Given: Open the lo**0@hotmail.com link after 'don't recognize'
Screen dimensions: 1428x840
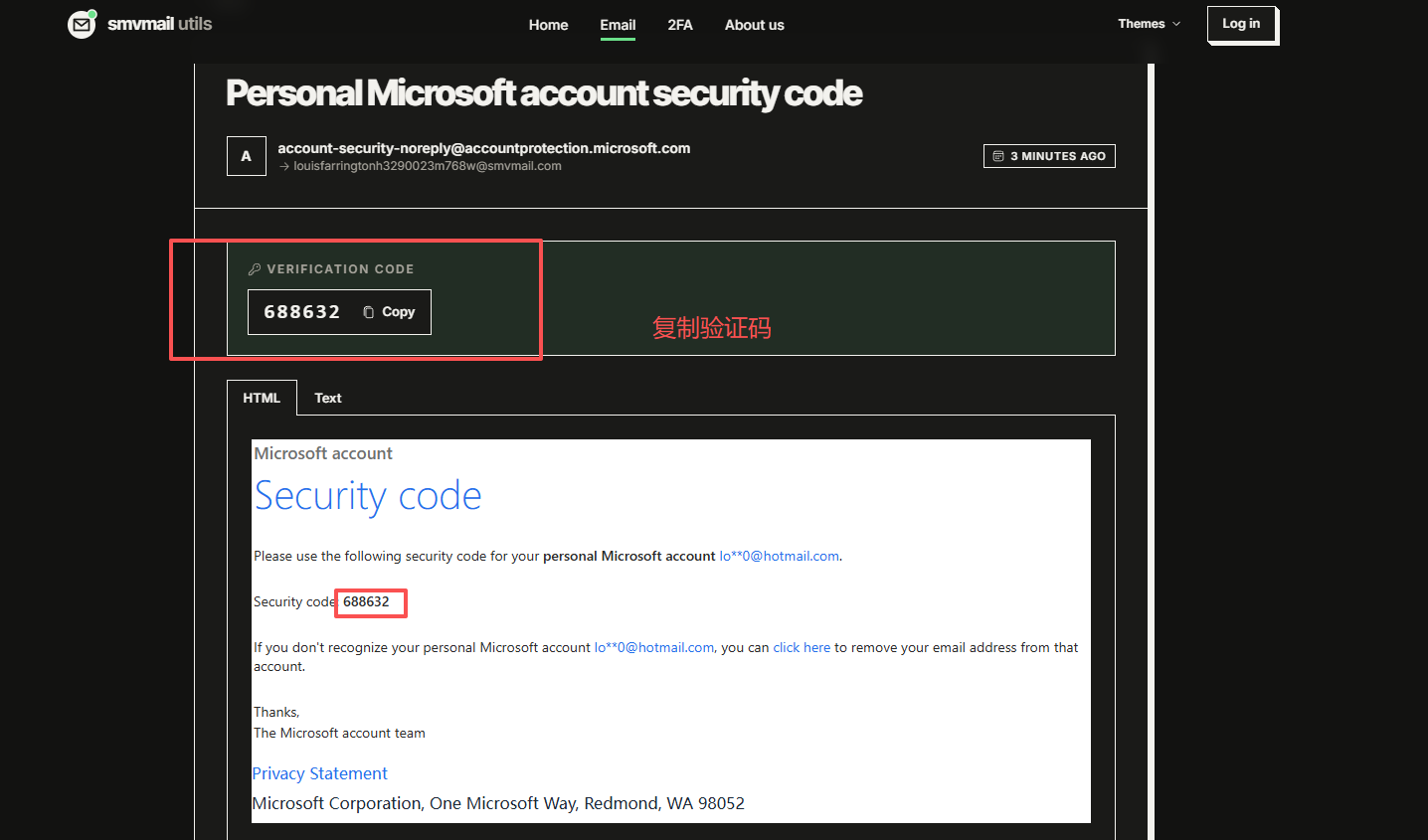Looking at the screenshot, I should (654, 647).
